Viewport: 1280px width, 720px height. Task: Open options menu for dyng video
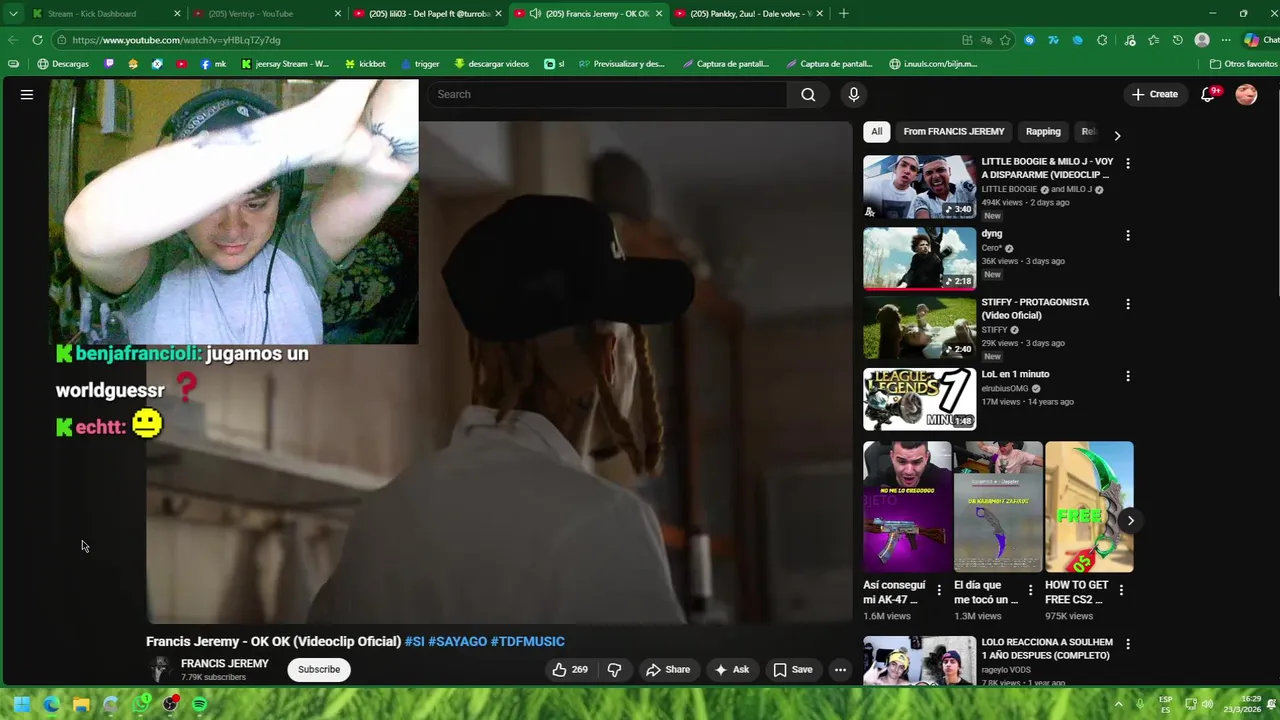1128,236
